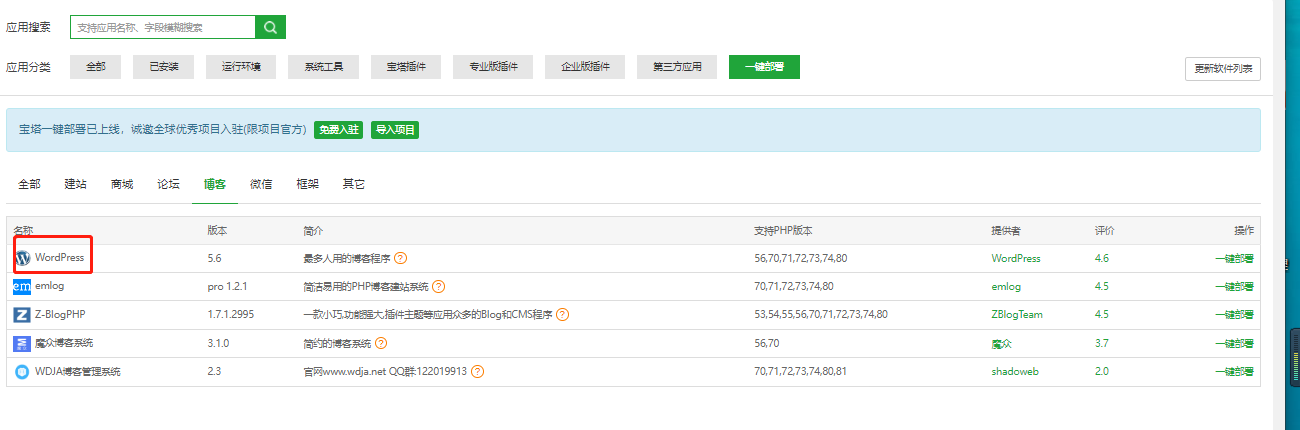1300x430 pixels.
Task: Click the green 免费入驻 button
Action: tap(338, 130)
